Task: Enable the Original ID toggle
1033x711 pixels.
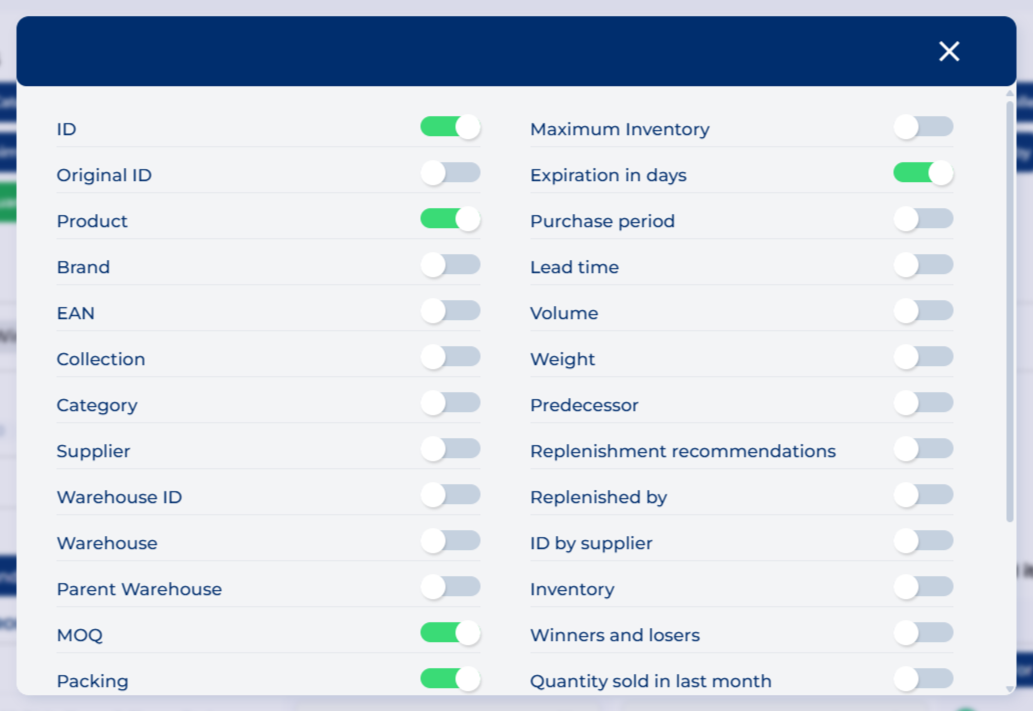Action: click(450, 173)
